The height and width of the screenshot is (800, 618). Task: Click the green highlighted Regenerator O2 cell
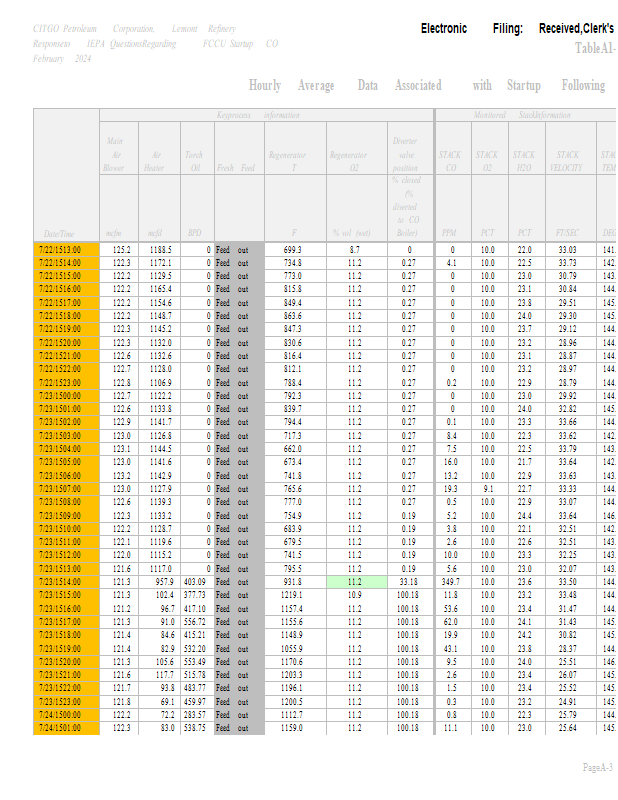tap(357, 582)
